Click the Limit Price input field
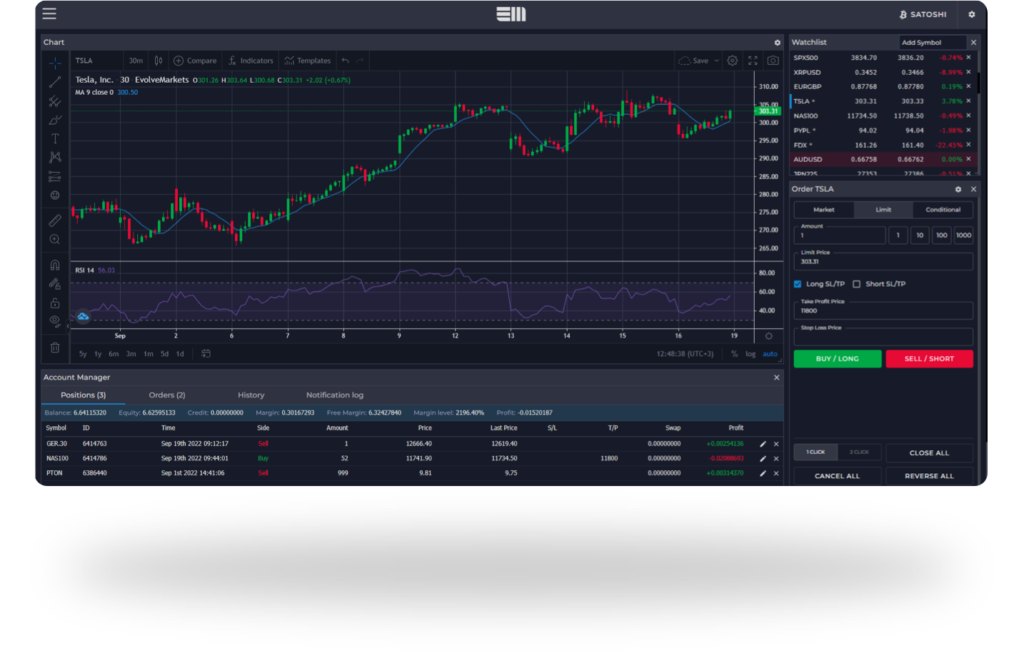The height and width of the screenshot is (668, 1024). coord(883,262)
